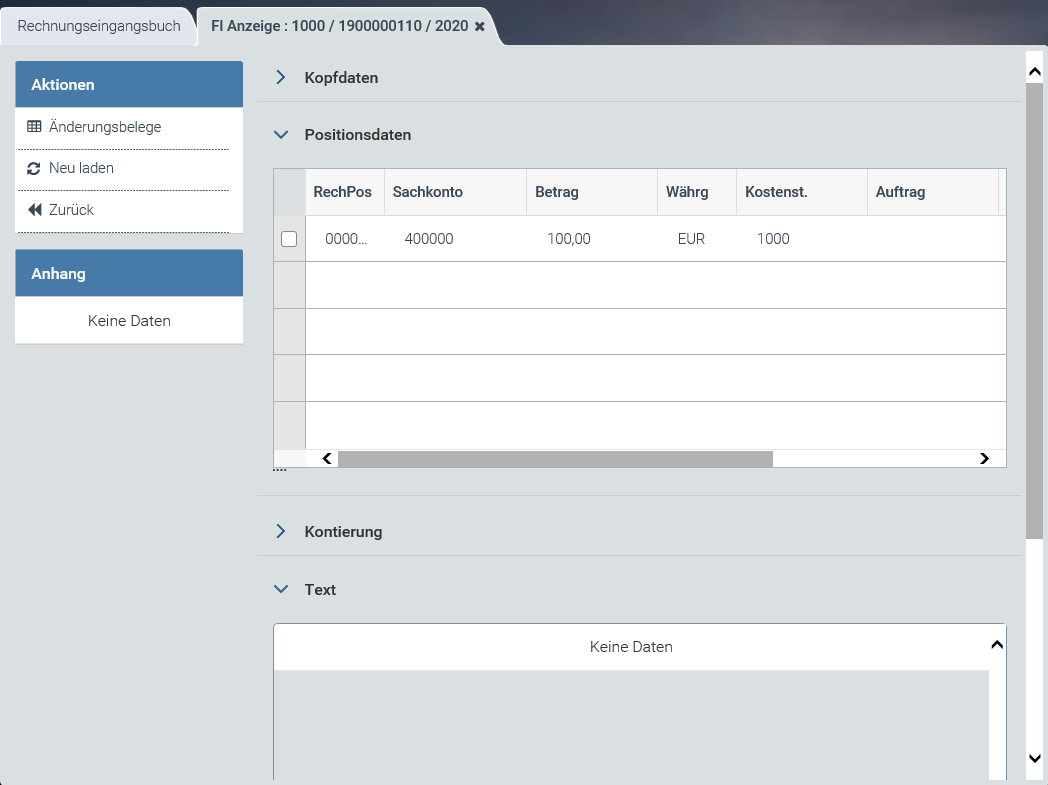Collapse the Text section
Screen dimensions: 1048x785
point(281,590)
